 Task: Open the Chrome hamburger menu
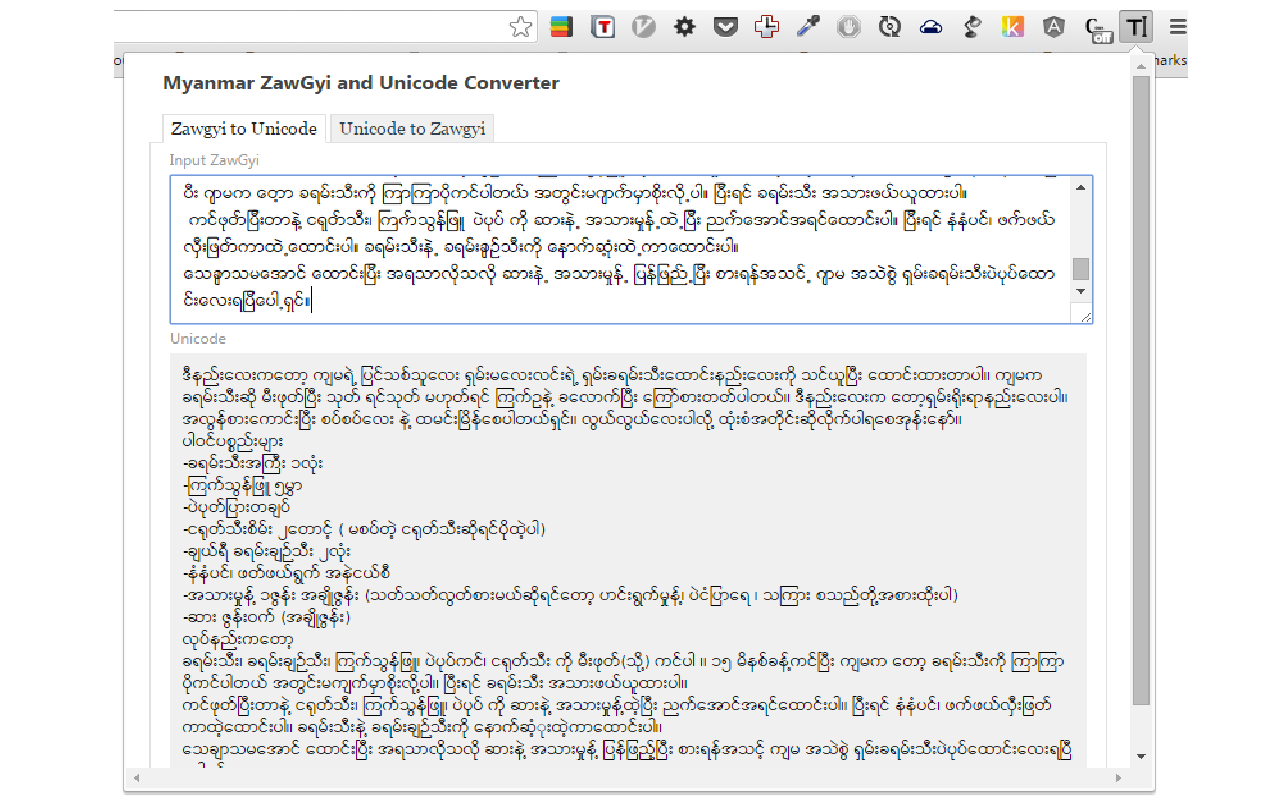tap(1179, 27)
